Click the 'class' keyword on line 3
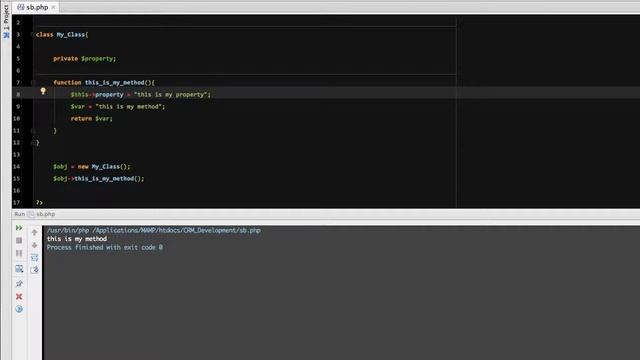The height and width of the screenshot is (360, 640). (44, 35)
